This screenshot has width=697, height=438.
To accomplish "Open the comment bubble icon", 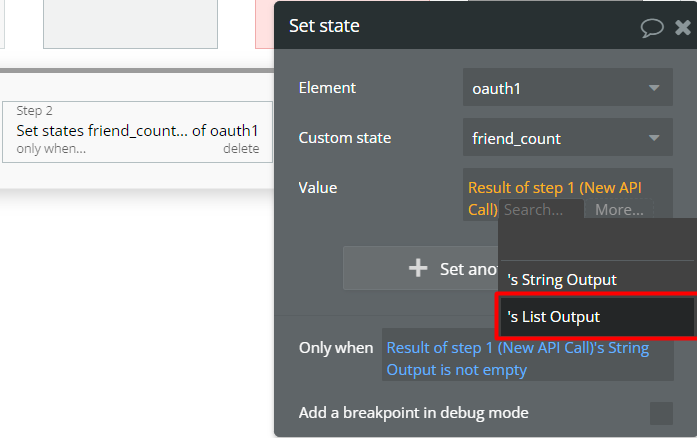I will tap(652, 28).
